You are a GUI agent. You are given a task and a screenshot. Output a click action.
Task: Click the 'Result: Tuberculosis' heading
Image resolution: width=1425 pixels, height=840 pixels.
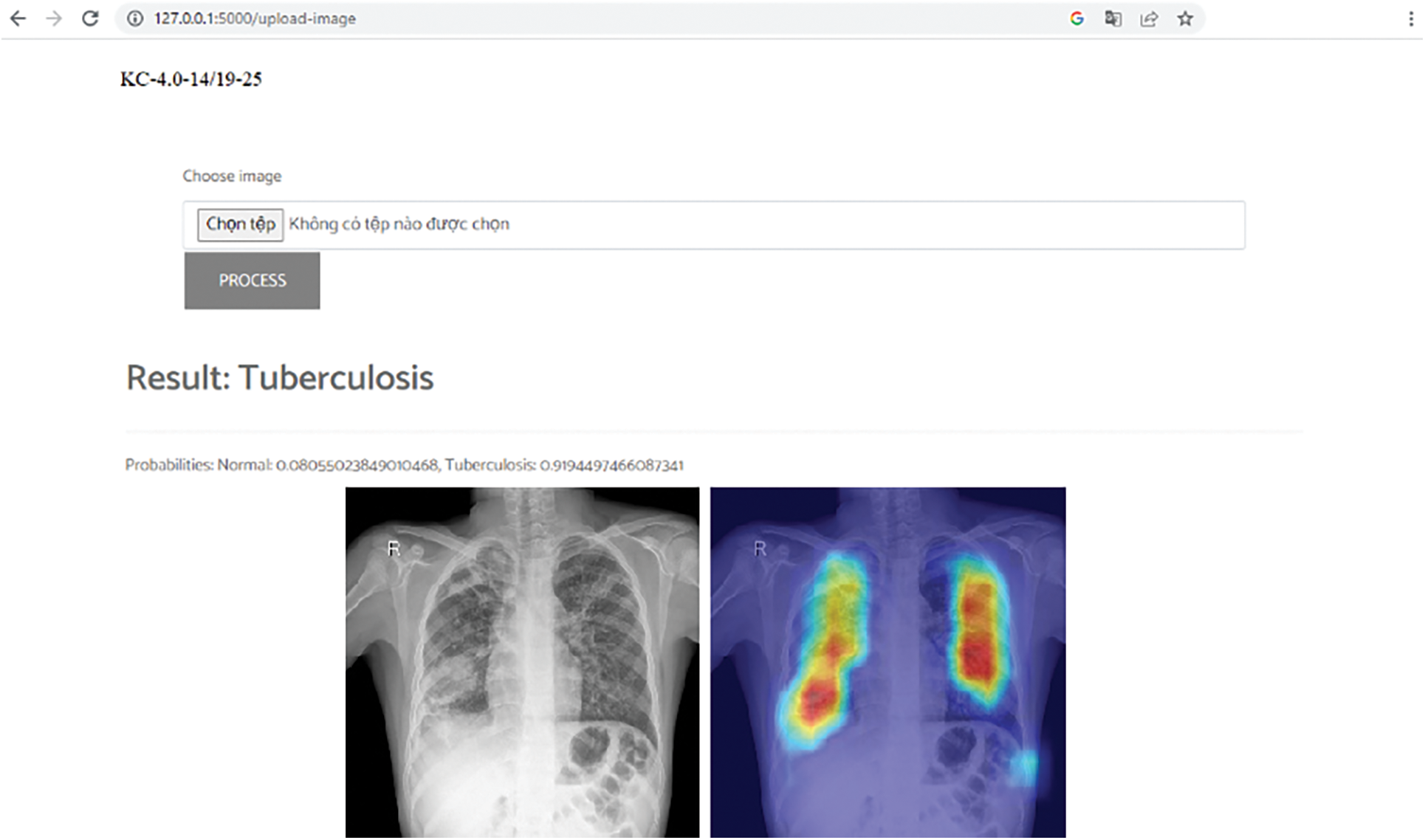coord(280,378)
